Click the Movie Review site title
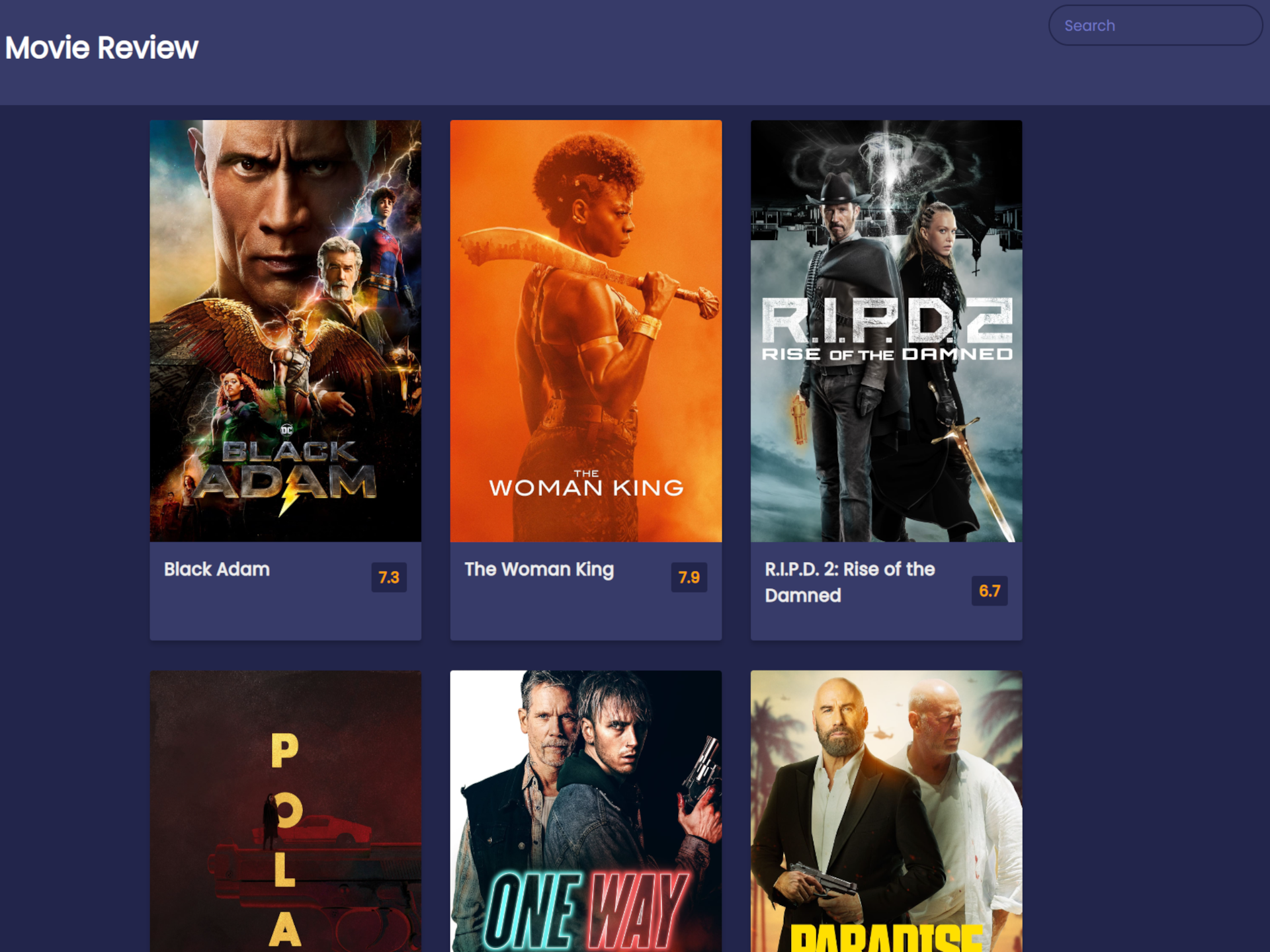Image resolution: width=1270 pixels, height=952 pixels. [101, 48]
